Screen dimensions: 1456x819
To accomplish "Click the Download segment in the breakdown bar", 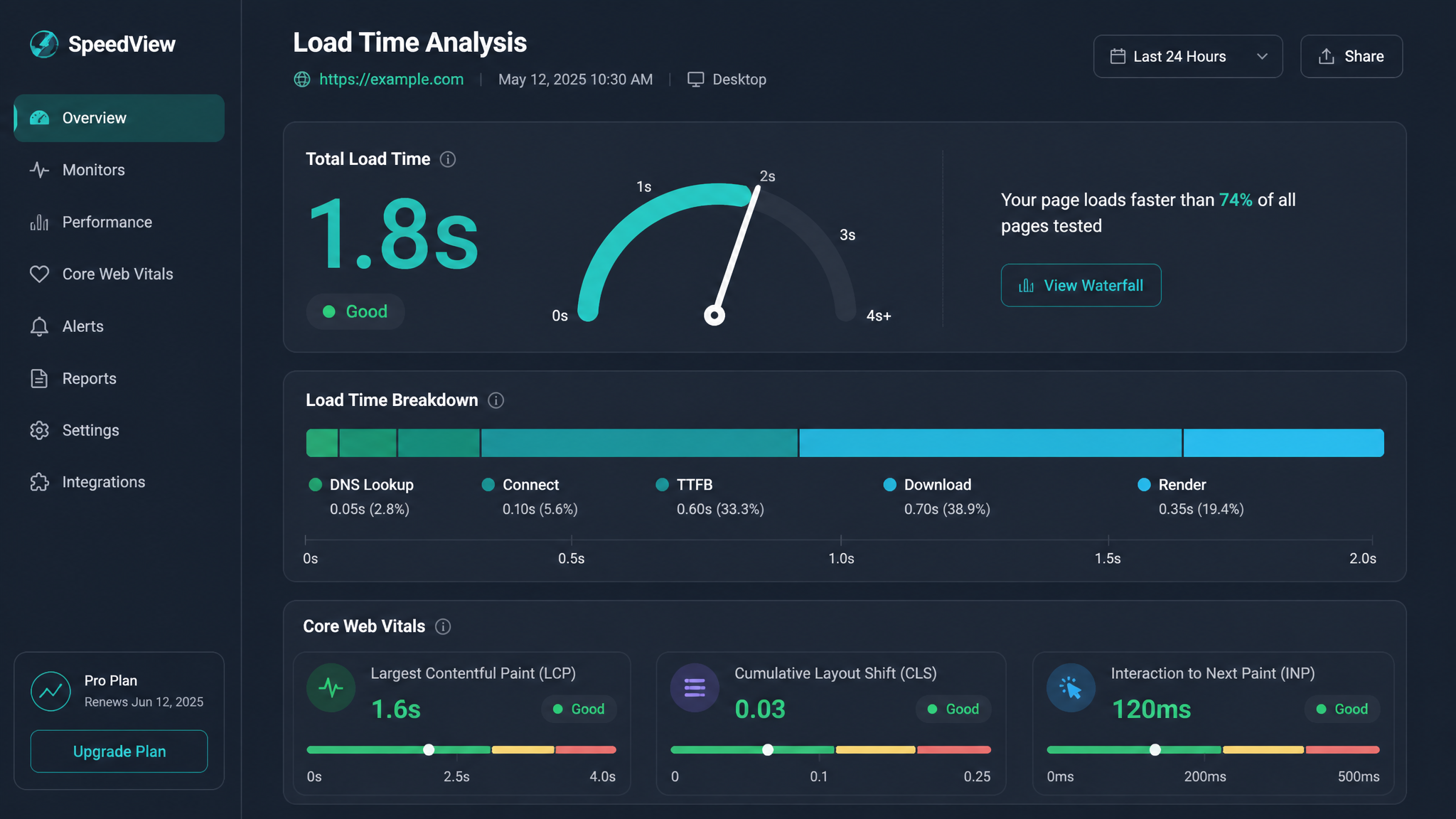I will tap(990, 443).
